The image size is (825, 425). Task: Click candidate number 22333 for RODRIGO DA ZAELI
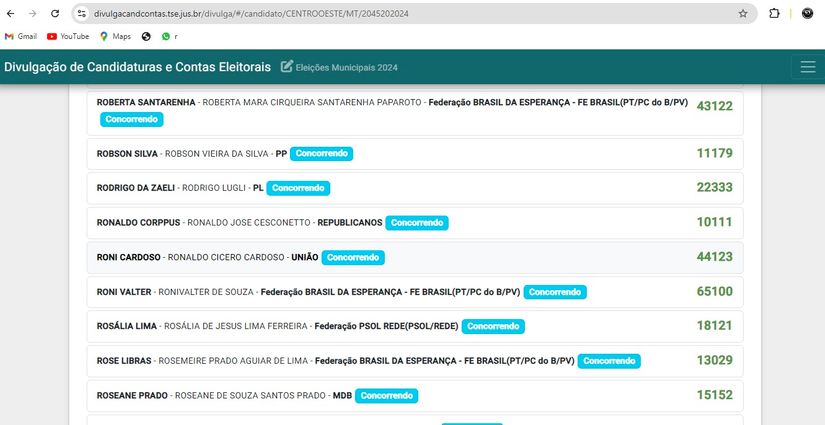tap(715, 187)
